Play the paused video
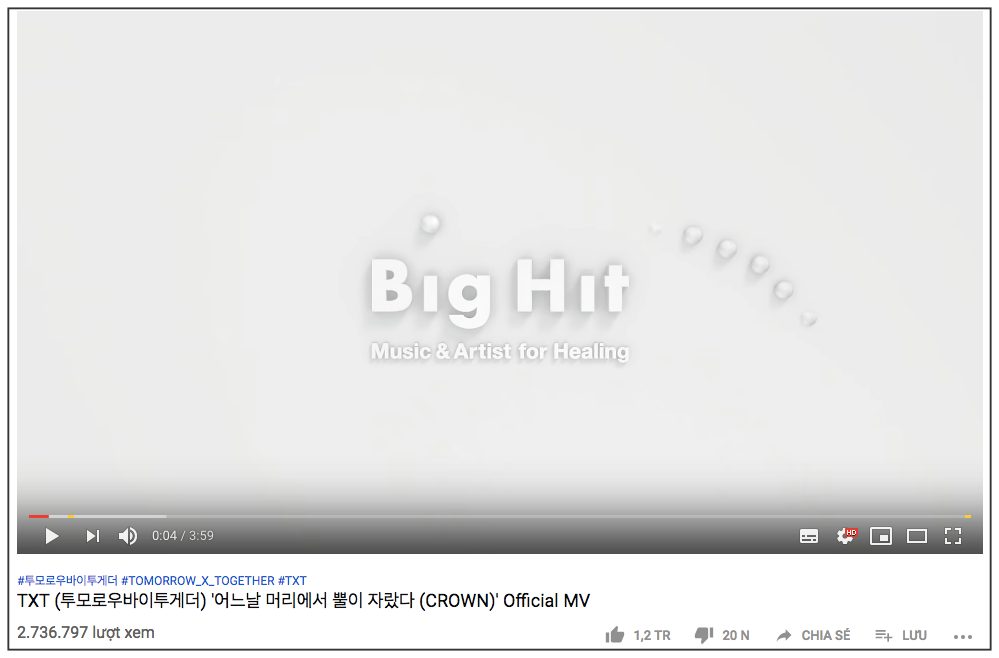This screenshot has width=999, height=658. [x=52, y=536]
